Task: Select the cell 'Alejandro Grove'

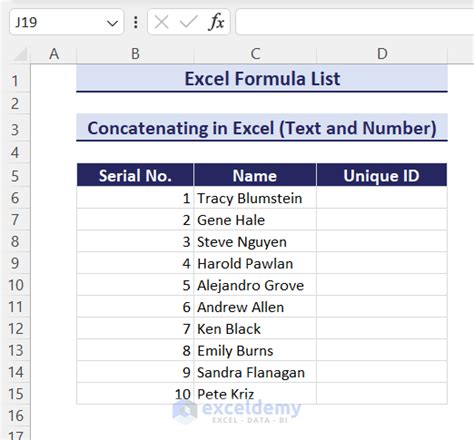Action: pyautogui.click(x=255, y=285)
